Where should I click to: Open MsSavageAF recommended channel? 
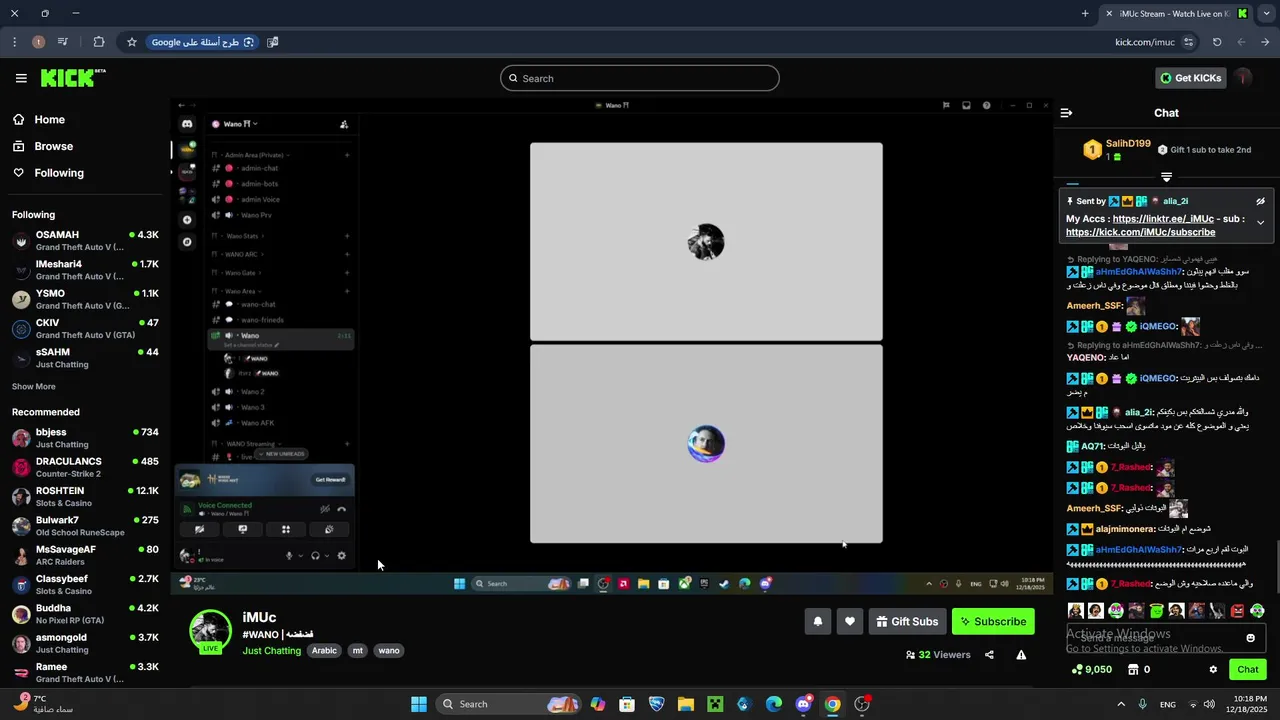pyautogui.click(x=85, y=555)
